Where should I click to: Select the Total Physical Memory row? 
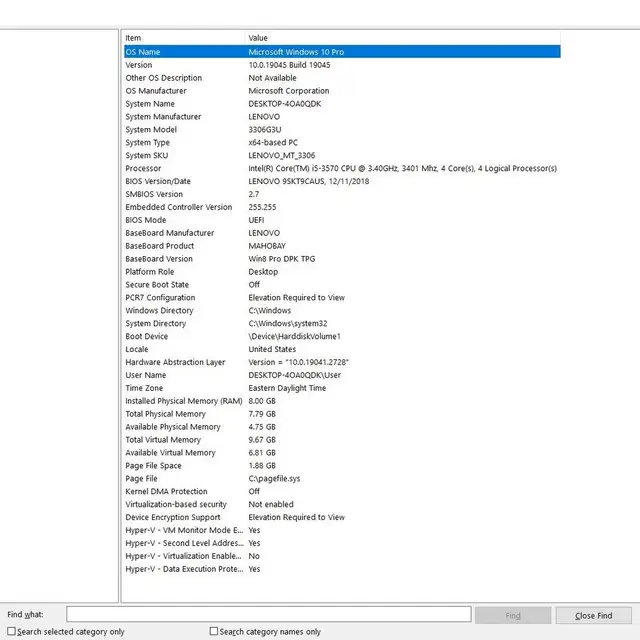pyautogui.click(x=342, y=414)
